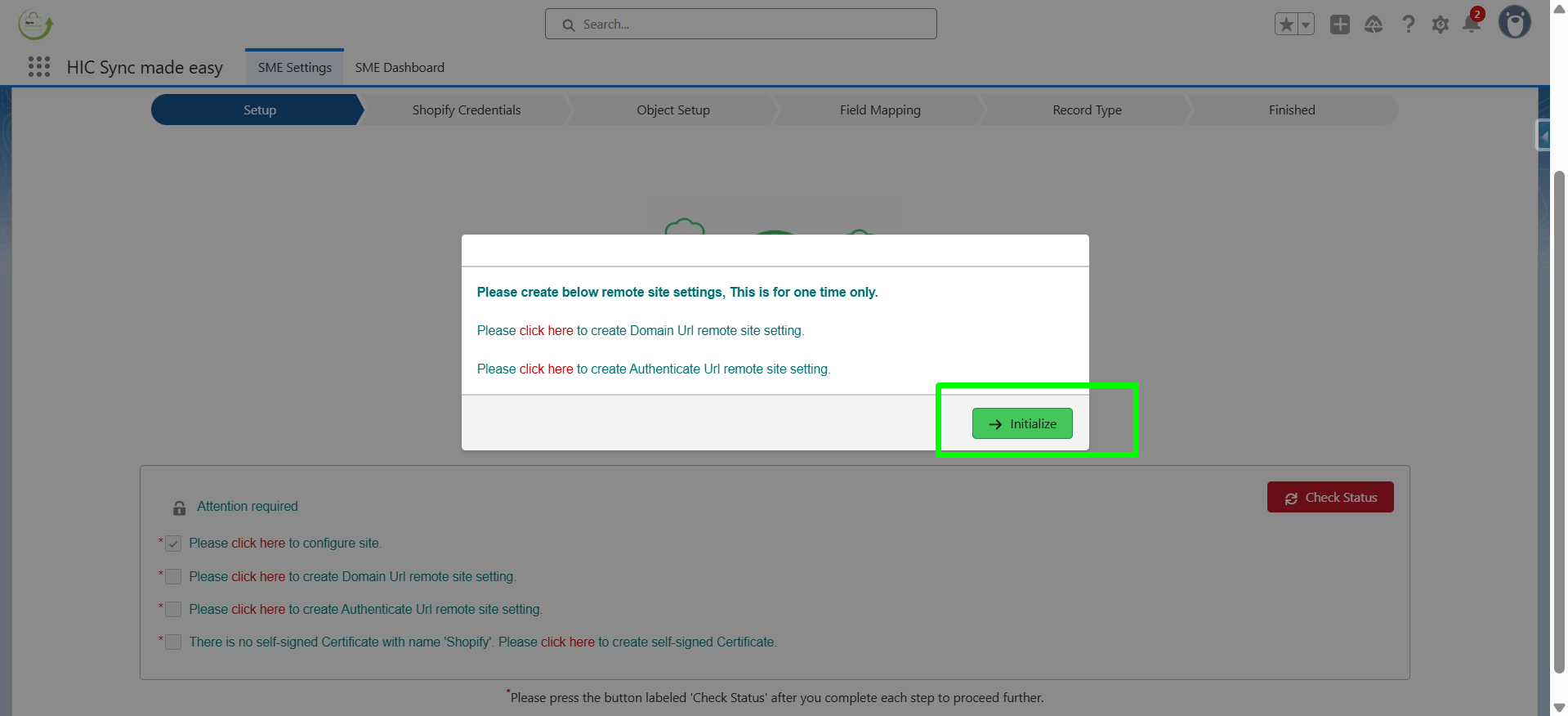Viewport: 1568px width, 716px height.
Task: Select the Shopify Credentials step
Action: click(466, 110)
